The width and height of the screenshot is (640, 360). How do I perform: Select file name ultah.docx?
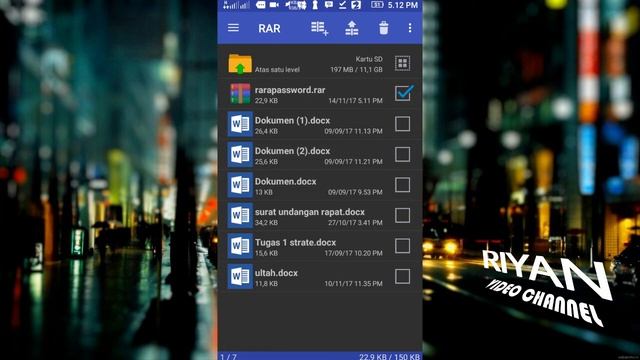[276, 273]
